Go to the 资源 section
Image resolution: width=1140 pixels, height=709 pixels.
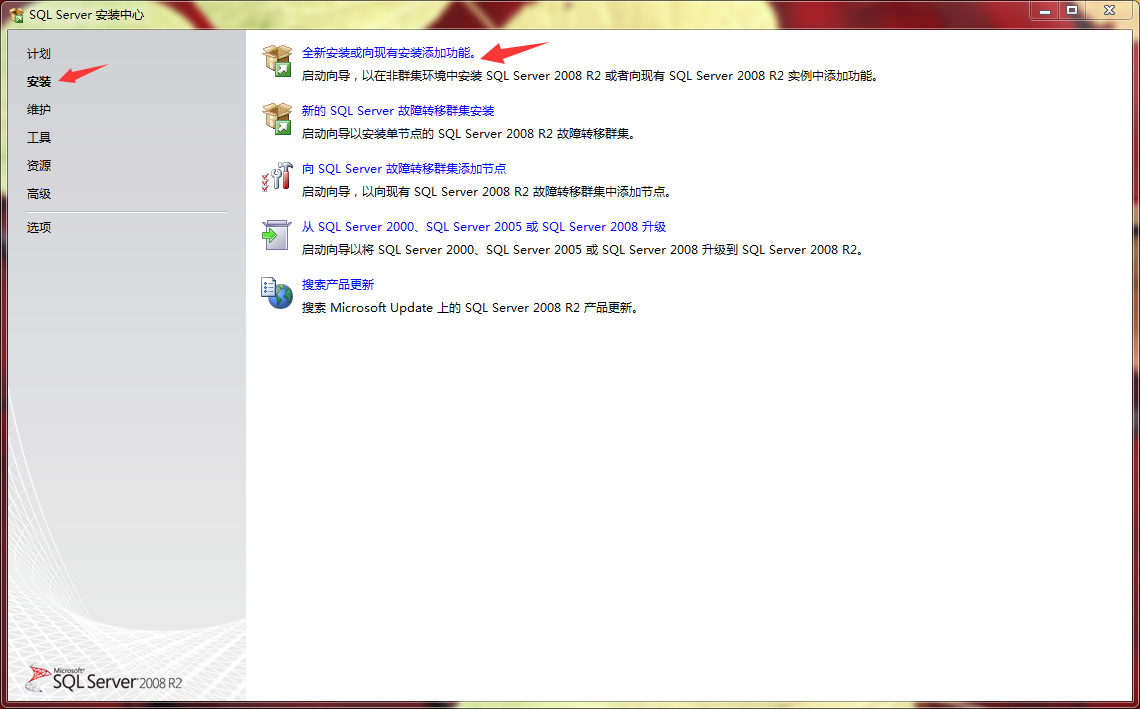click(39, 166)
